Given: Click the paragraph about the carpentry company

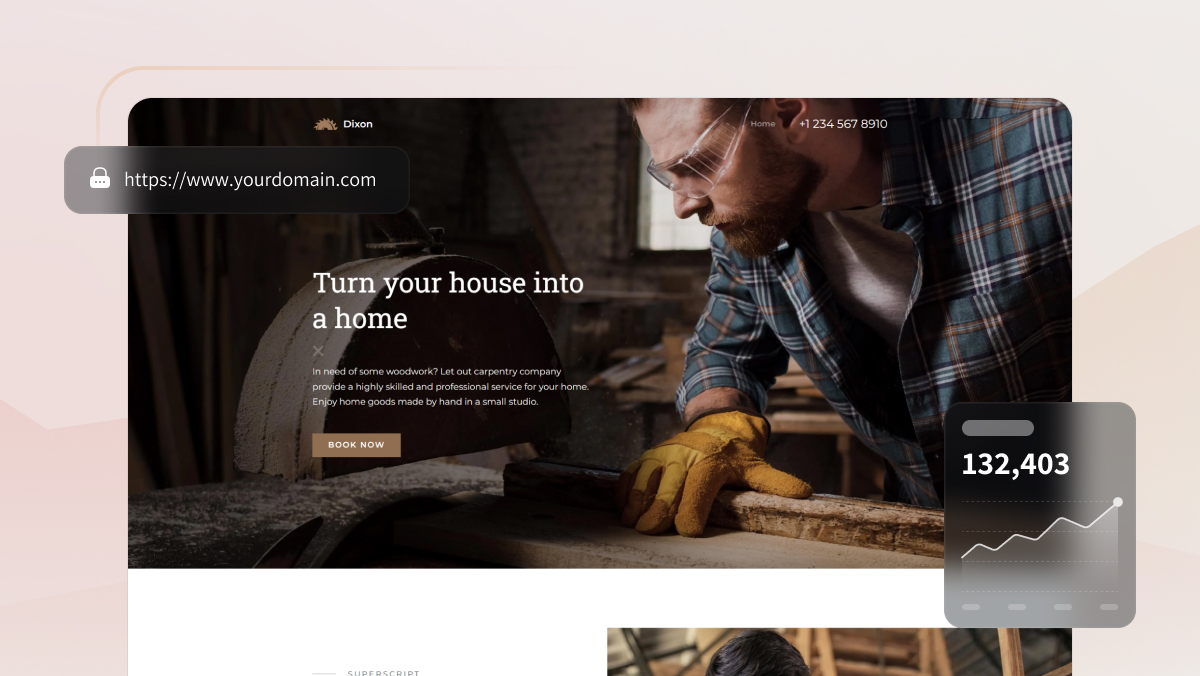Looking at the screenshot, I should coord(451,386).
